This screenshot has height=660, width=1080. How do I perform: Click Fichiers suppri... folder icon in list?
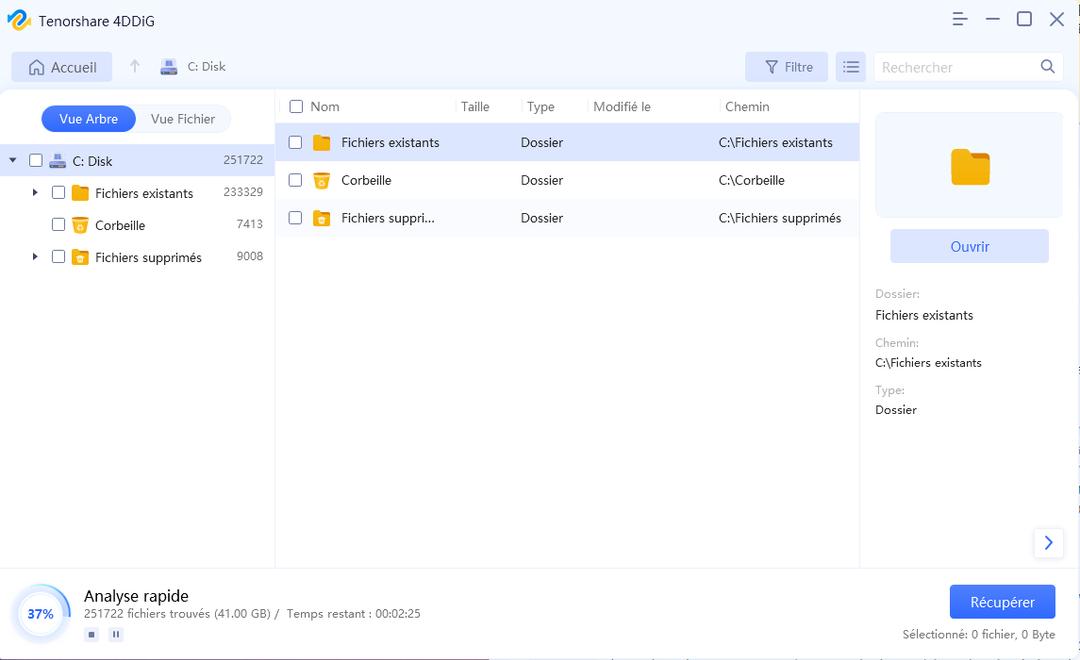pos(322,218)
